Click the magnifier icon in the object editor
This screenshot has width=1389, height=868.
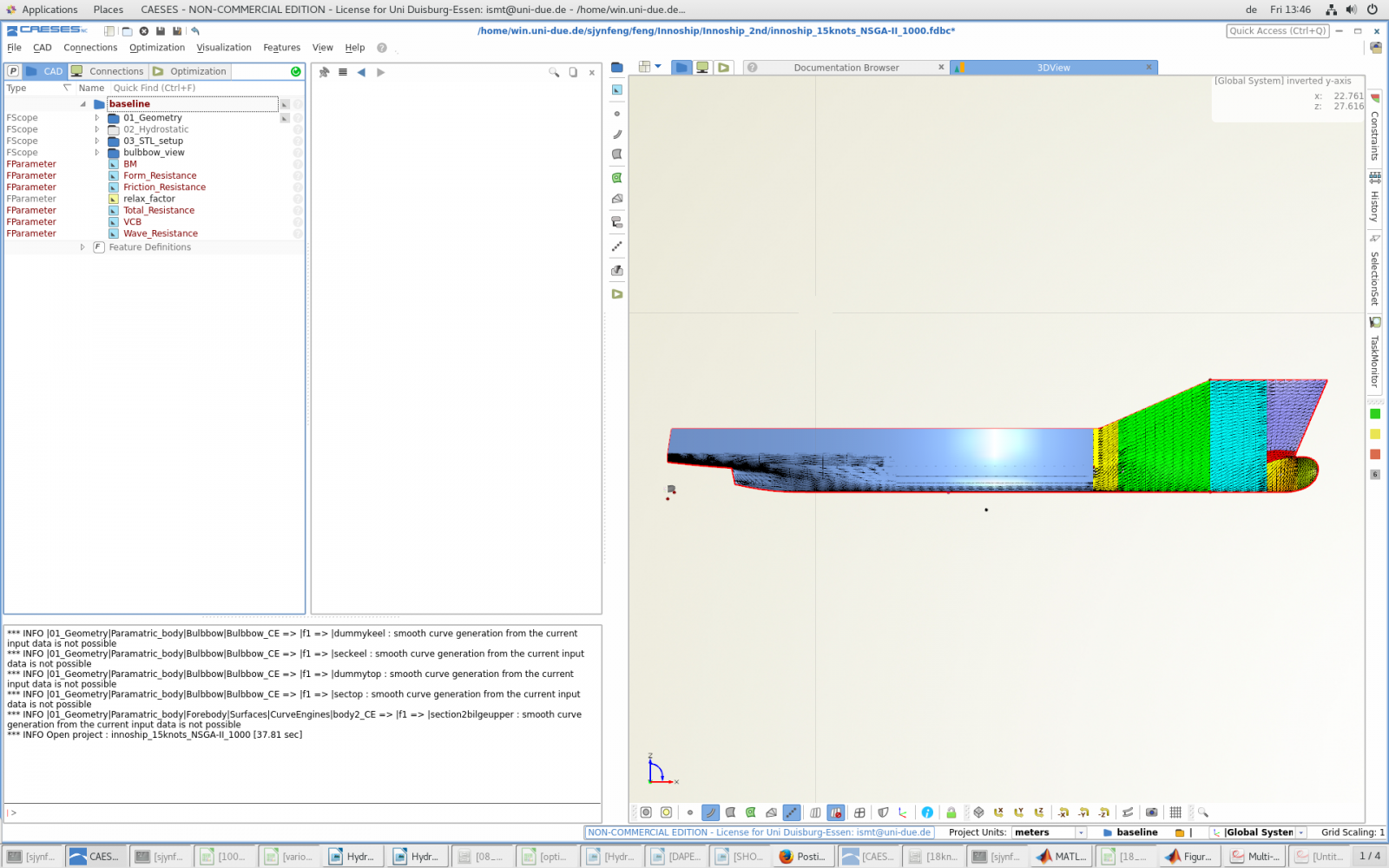pyautogui.click(x=553, y=72)
